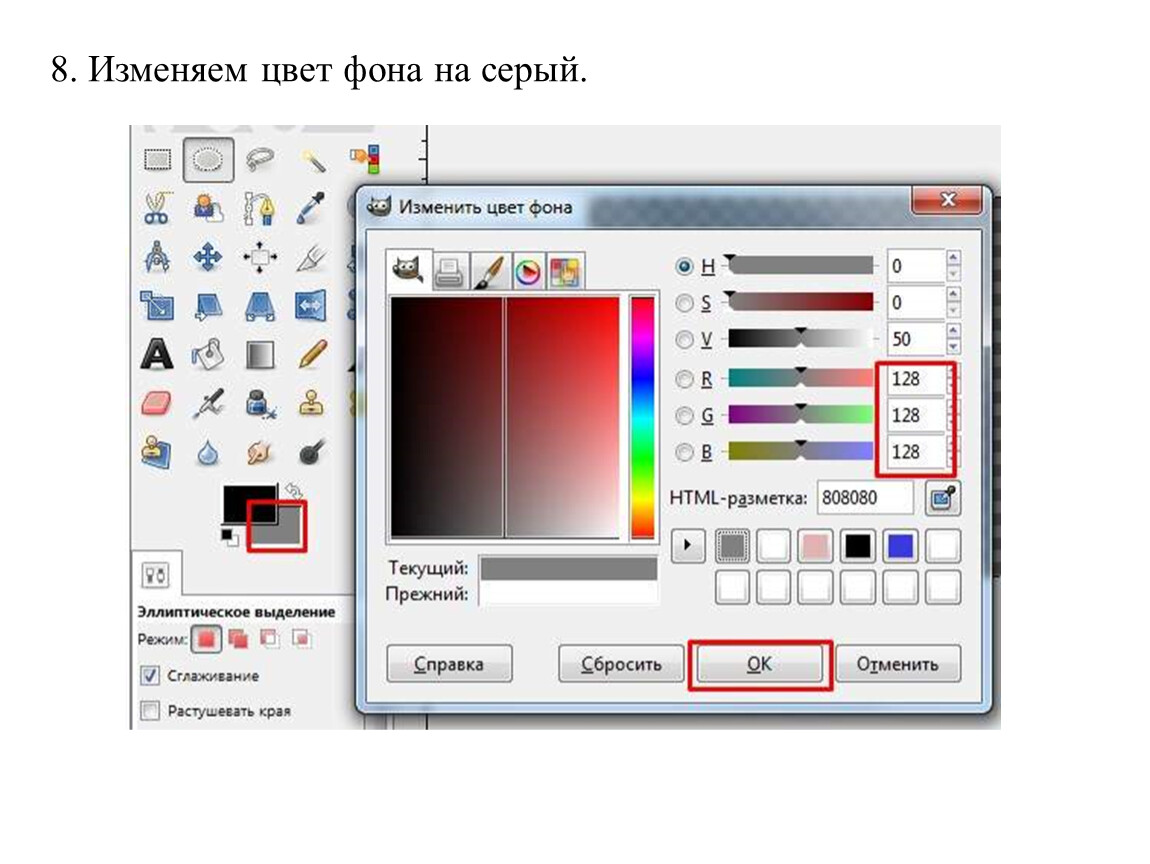Confirm the color with OK
This screenshot has height=864, width=1150.
click(759, 664)
